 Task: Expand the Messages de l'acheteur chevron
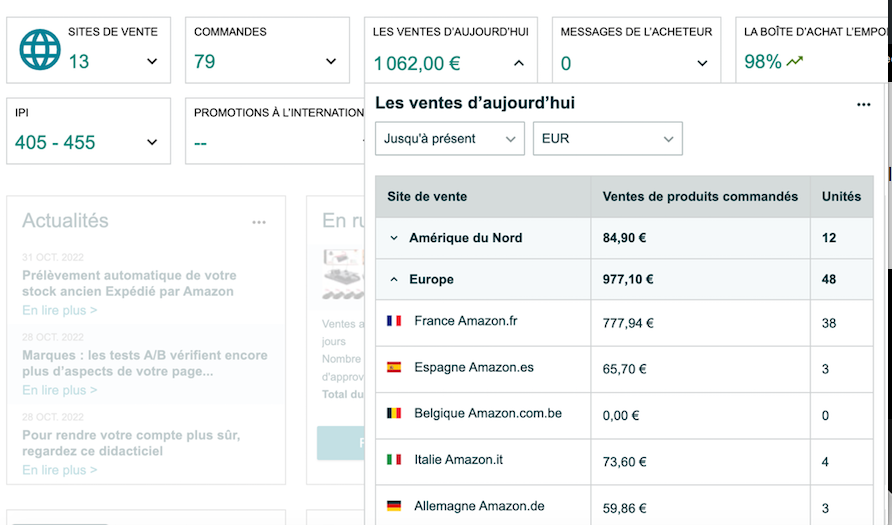pyautogui.click(x=703, y=63)
